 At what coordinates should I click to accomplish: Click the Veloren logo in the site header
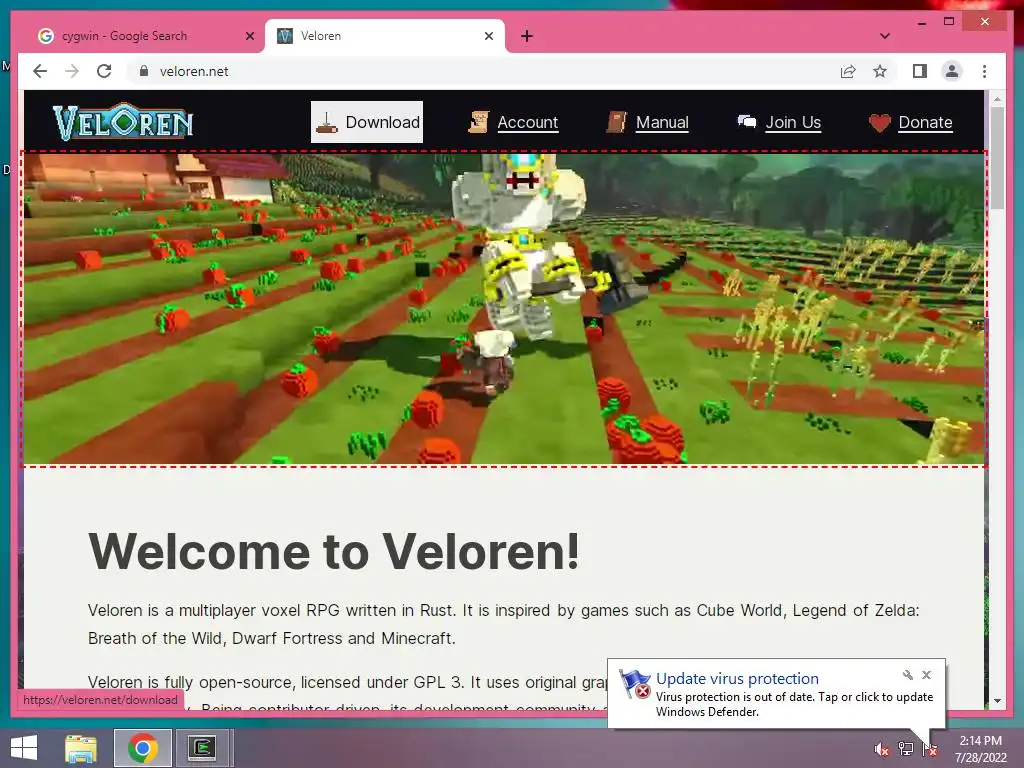coord(123,121)
